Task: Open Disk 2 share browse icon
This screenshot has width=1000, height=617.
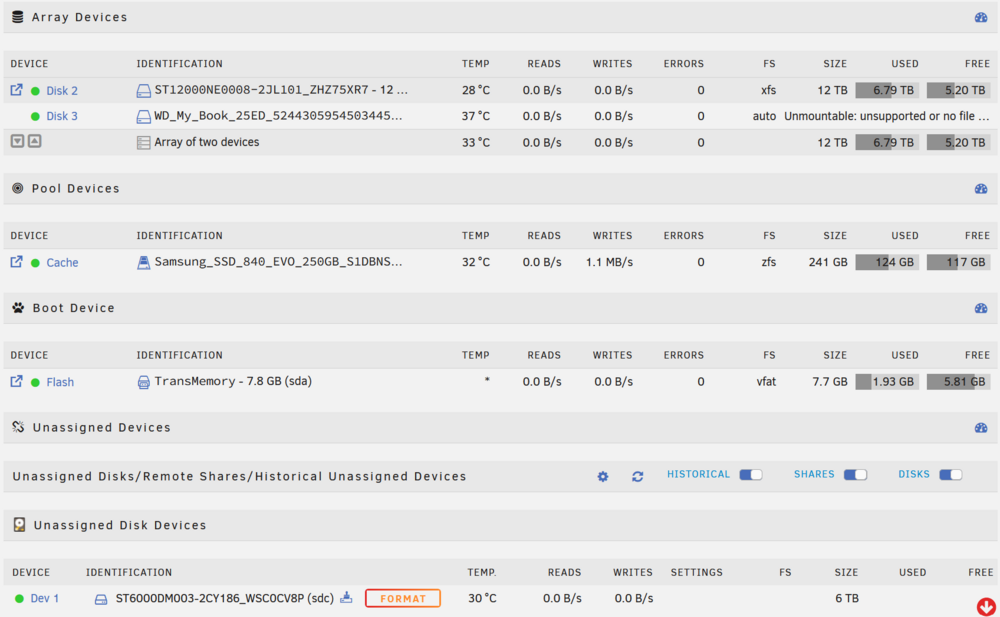Action: coord(17,90)
